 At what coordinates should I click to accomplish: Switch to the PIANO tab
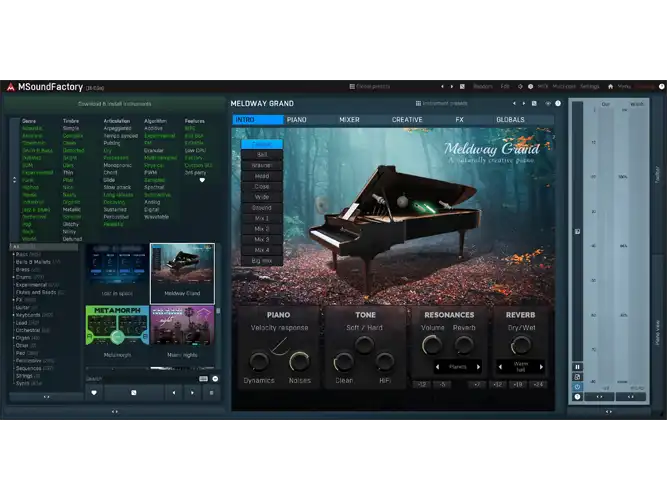coord(296,120)
